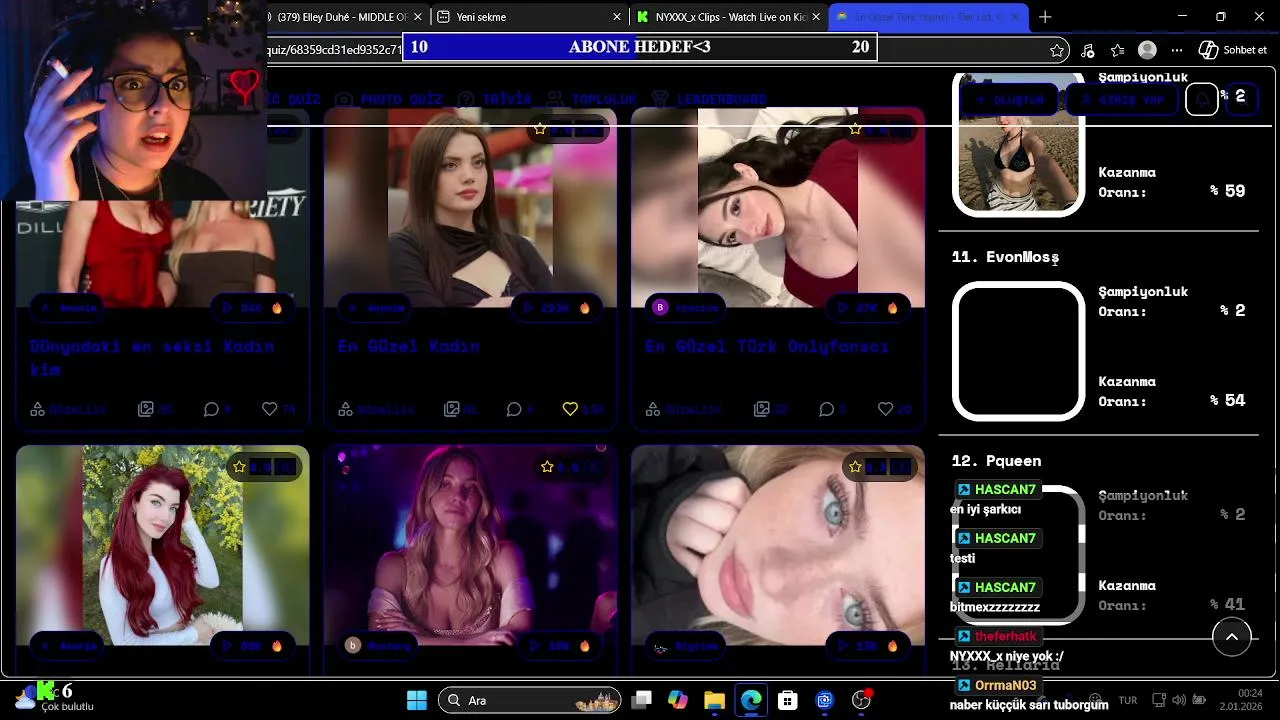The height and width of the screenshot is (720, 1280).
Task: Open image count icon on Dünyadaki en seksi Kadın
Action: (x=146, y=409)
